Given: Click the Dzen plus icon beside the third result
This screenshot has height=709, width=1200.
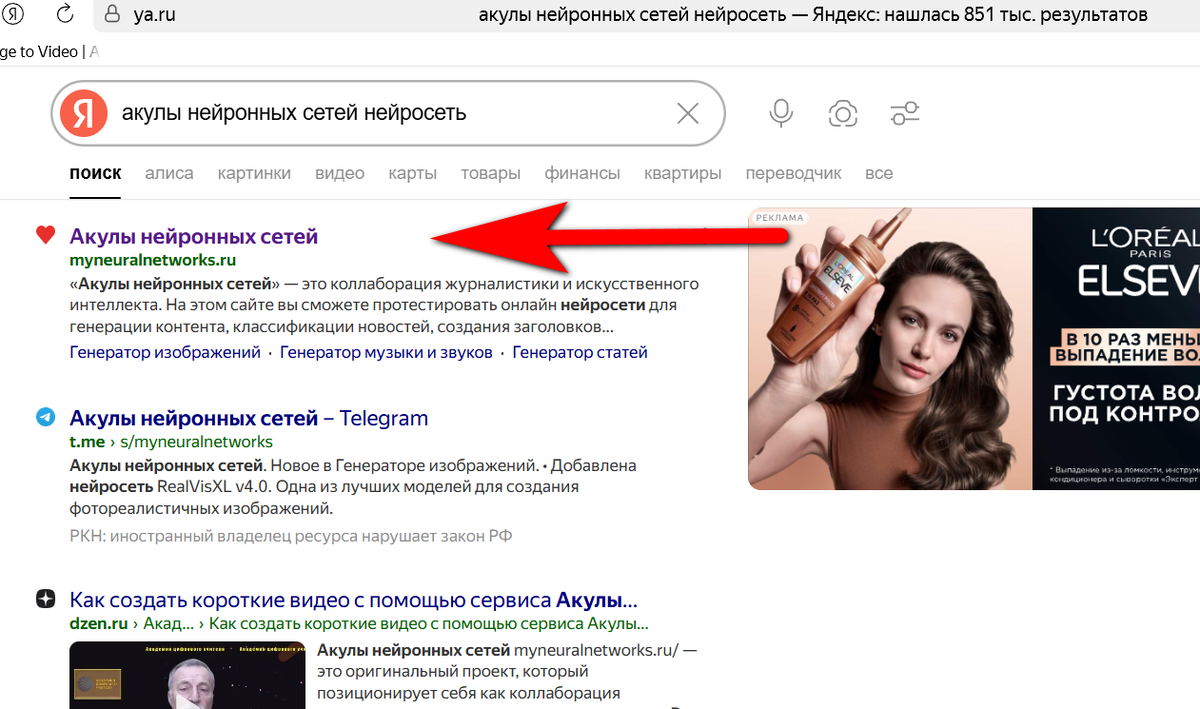Looking at the screenshot, I should [x=44, y=597].
